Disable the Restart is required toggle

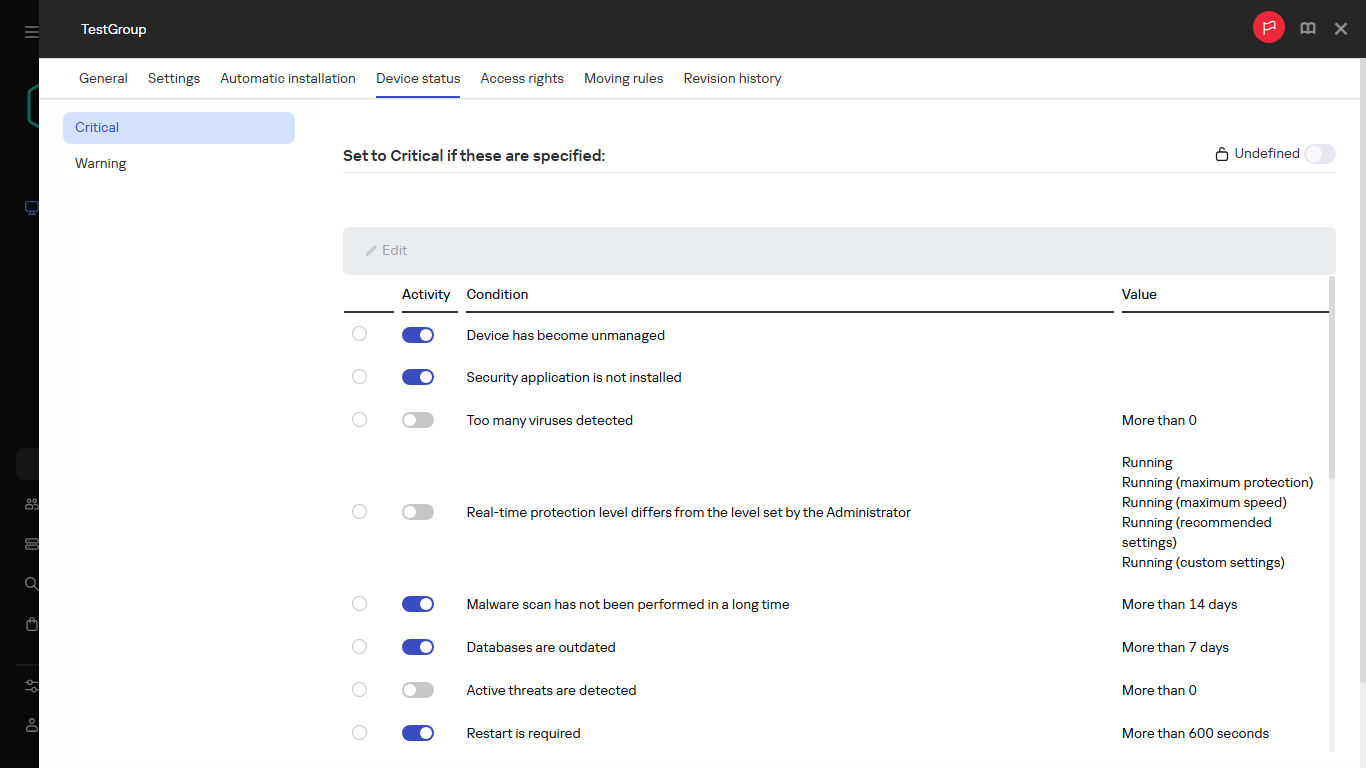[417, 732]
